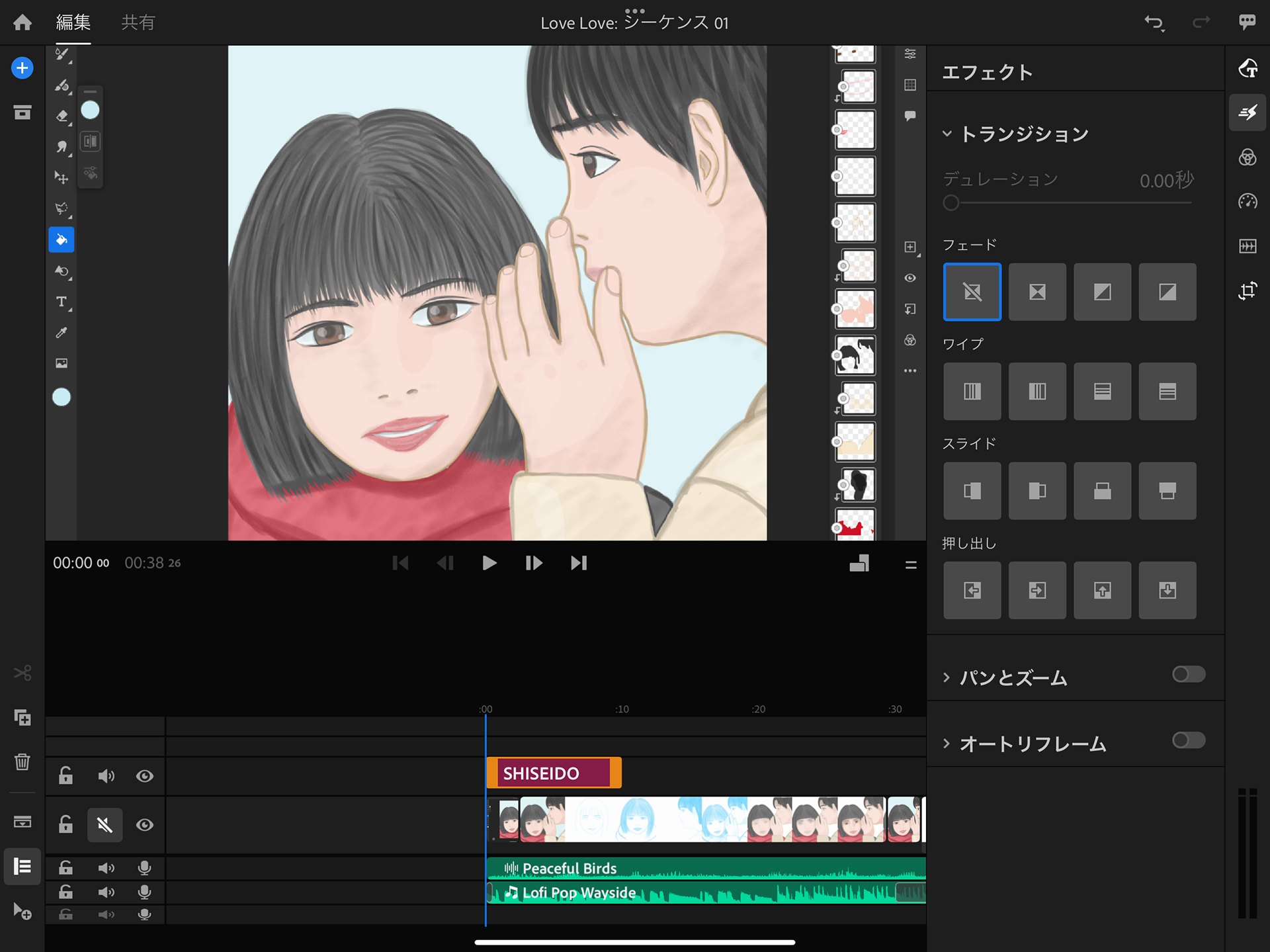
Task: Select the SHISEIDO title clip
Action: [554, 773]
